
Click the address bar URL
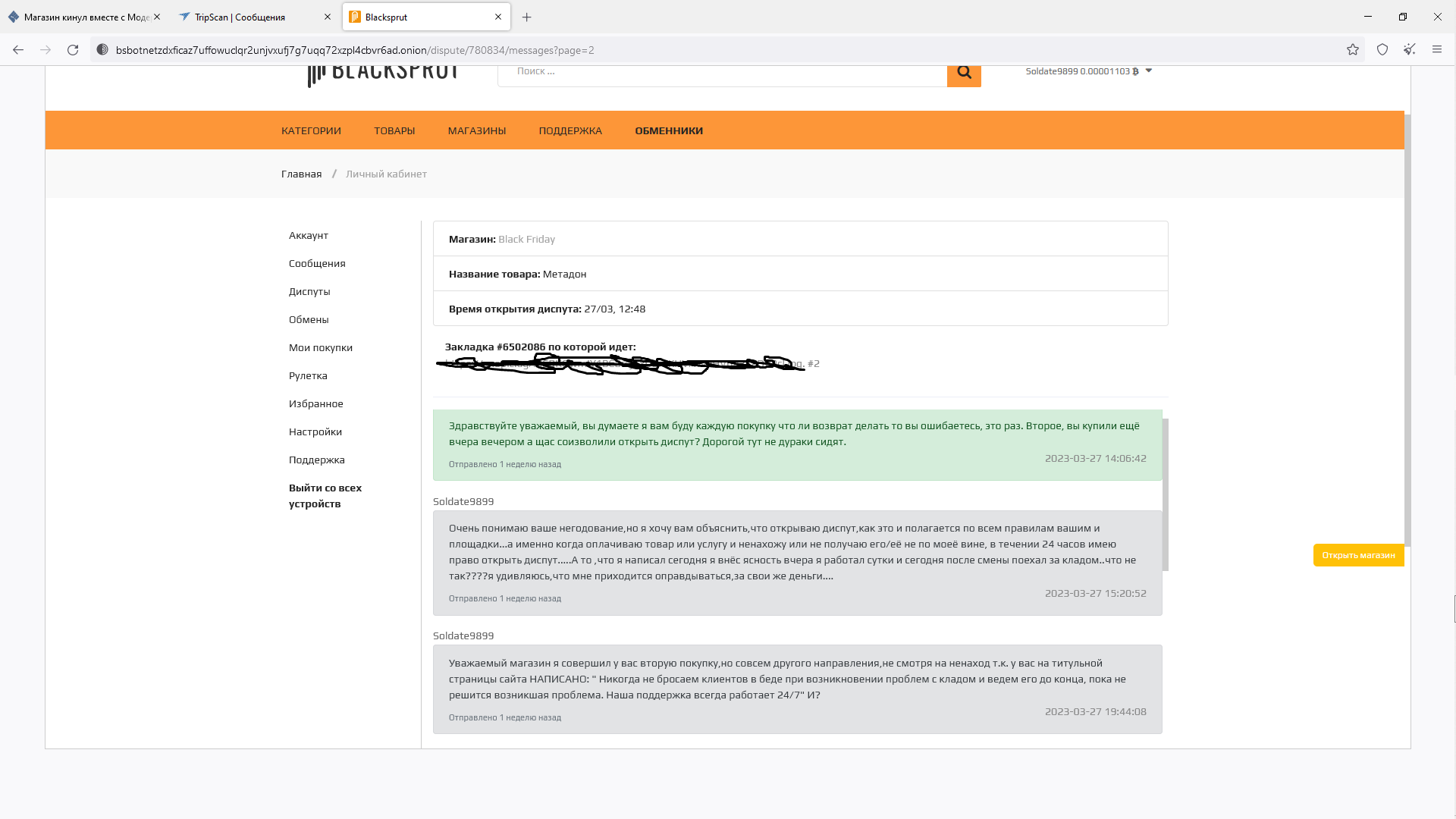point(355,50)
